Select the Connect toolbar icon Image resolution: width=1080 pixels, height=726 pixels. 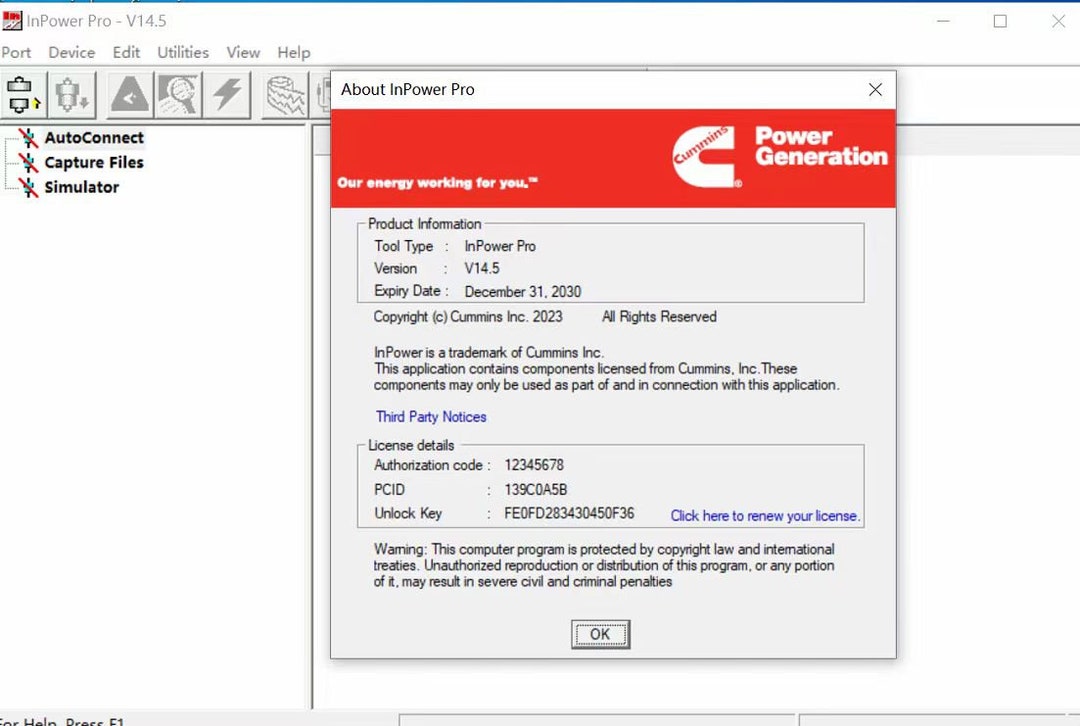(x=22, y=92)
